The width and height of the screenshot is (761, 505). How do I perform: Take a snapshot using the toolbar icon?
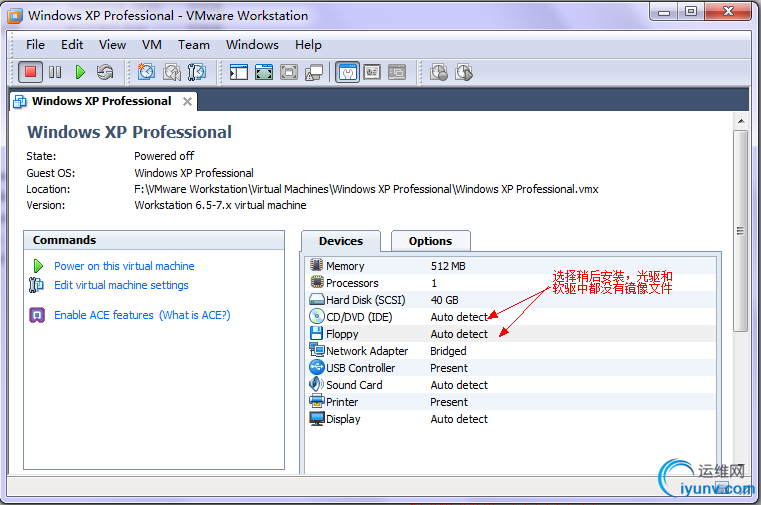[x=147, y=72]
